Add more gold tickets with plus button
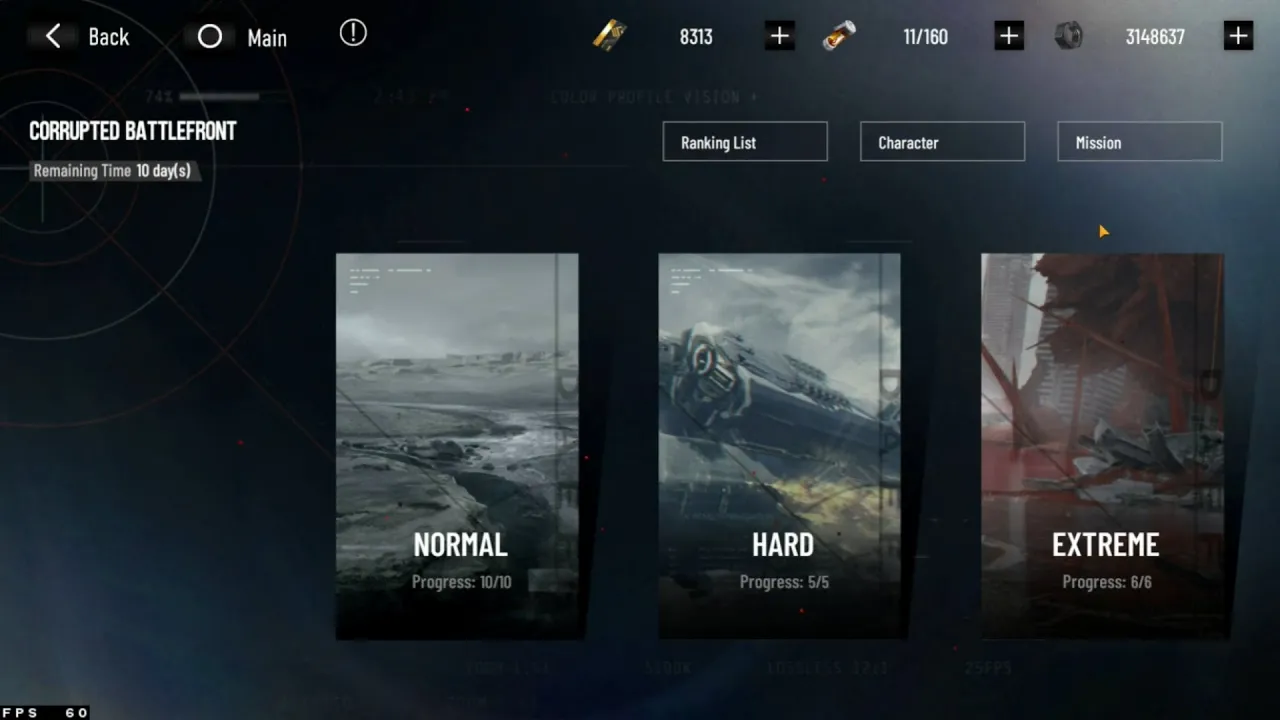The width and height of the screenshot is (1280, 720). tap(779, 36)
